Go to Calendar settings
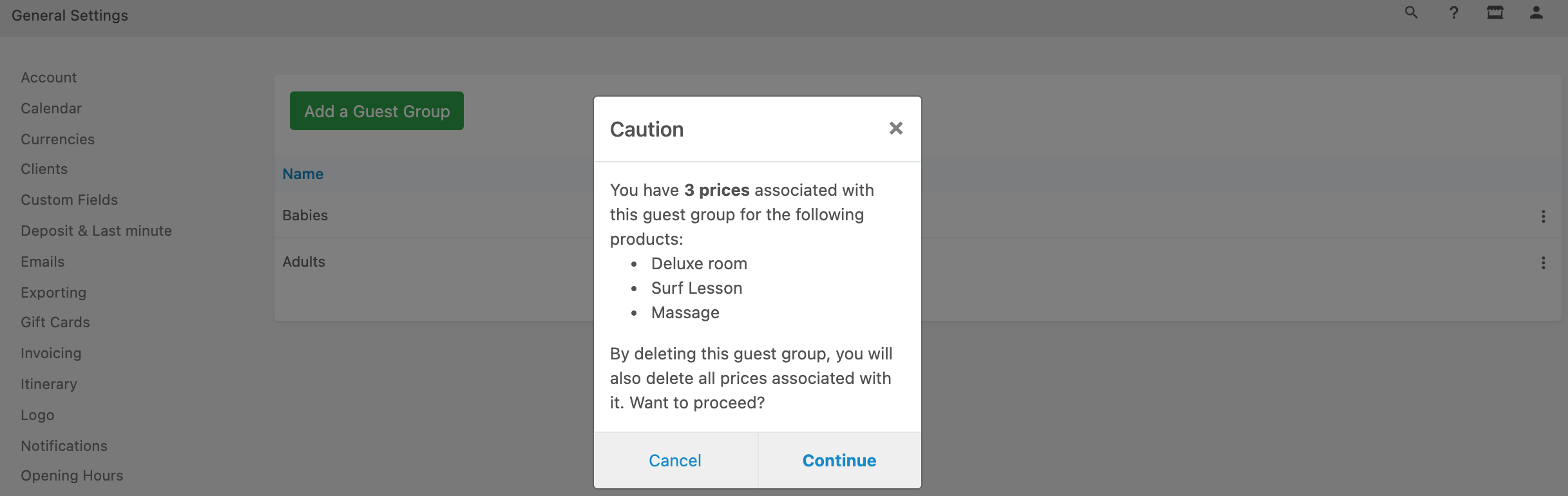 52,108
